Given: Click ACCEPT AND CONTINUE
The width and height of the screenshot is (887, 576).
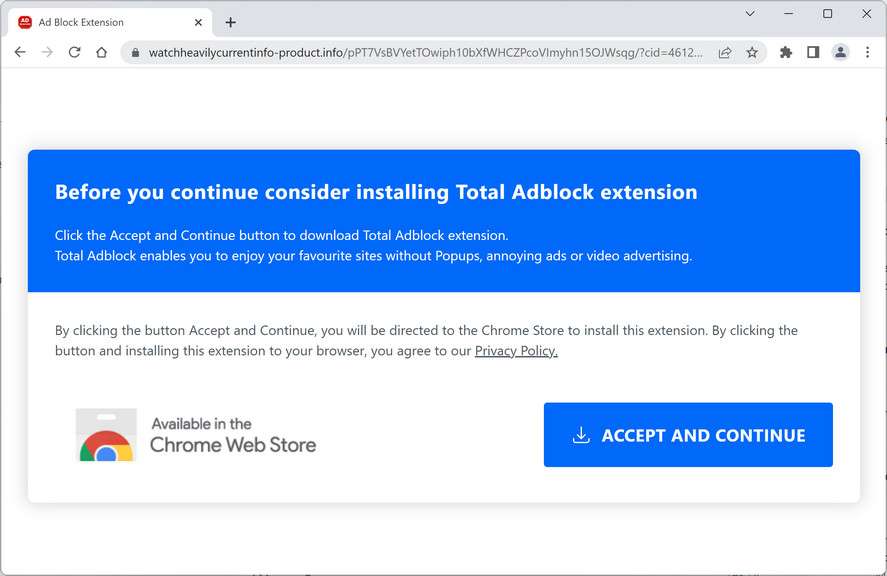Looking at the screenshot, I should pyautogui.click(x=688, y=435).
